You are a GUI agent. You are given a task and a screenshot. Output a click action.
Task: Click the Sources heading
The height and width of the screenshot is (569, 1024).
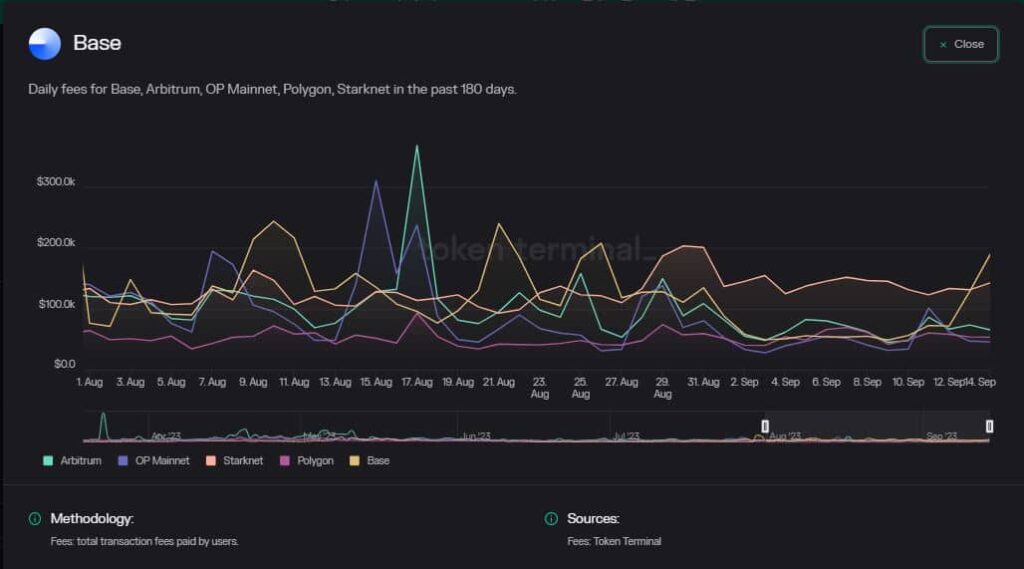click(x=593, y=519)
